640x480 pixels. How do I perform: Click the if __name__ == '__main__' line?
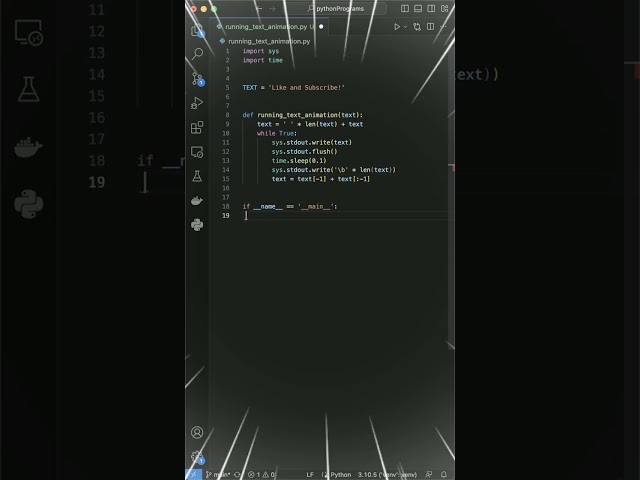tap(290, 207)
